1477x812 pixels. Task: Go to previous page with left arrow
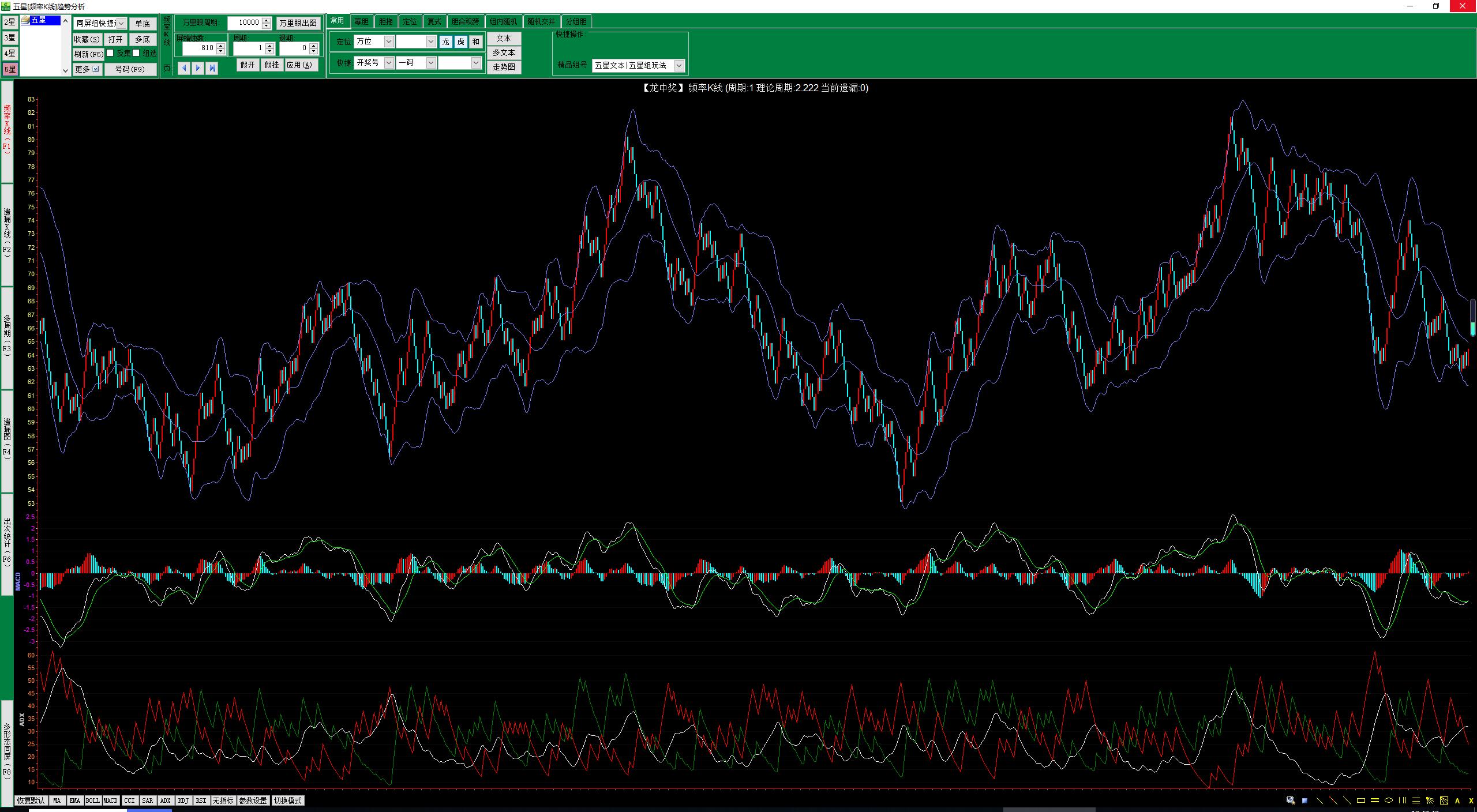tap(184, 68)
